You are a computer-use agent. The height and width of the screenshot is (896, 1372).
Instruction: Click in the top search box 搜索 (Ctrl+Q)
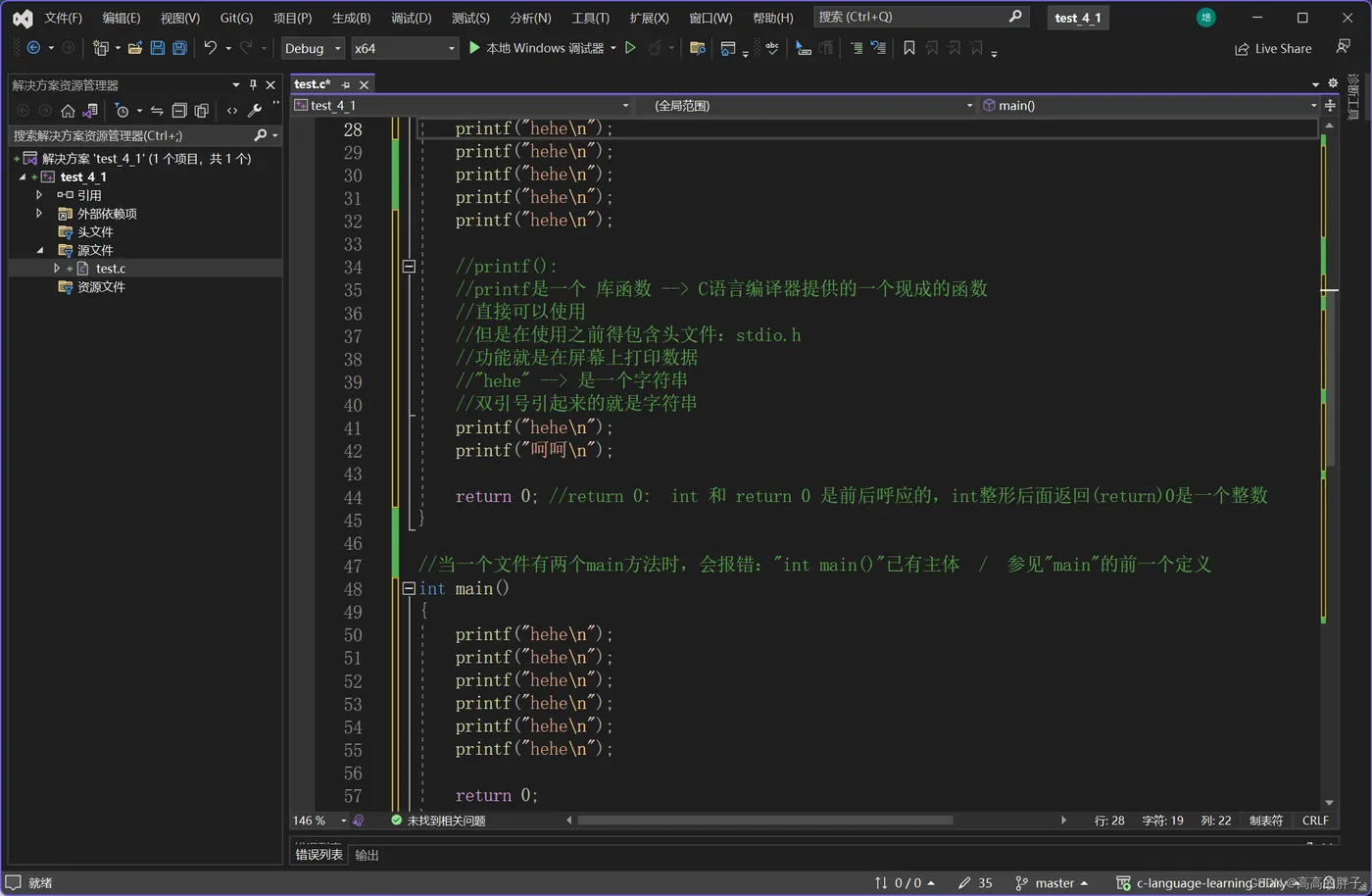tap(920, 17)
